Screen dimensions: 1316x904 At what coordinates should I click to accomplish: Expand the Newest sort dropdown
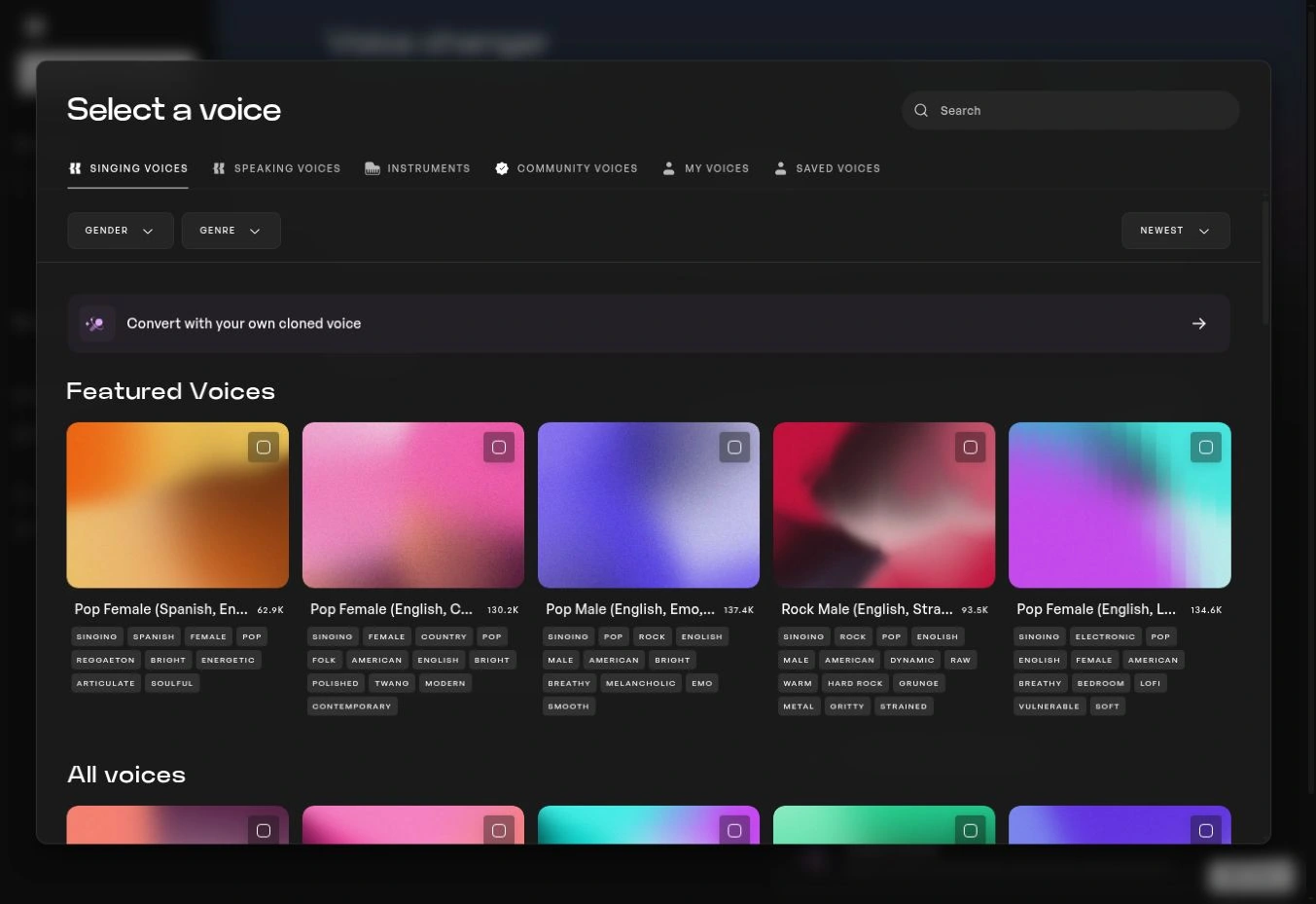click(x=1176, y=231)
